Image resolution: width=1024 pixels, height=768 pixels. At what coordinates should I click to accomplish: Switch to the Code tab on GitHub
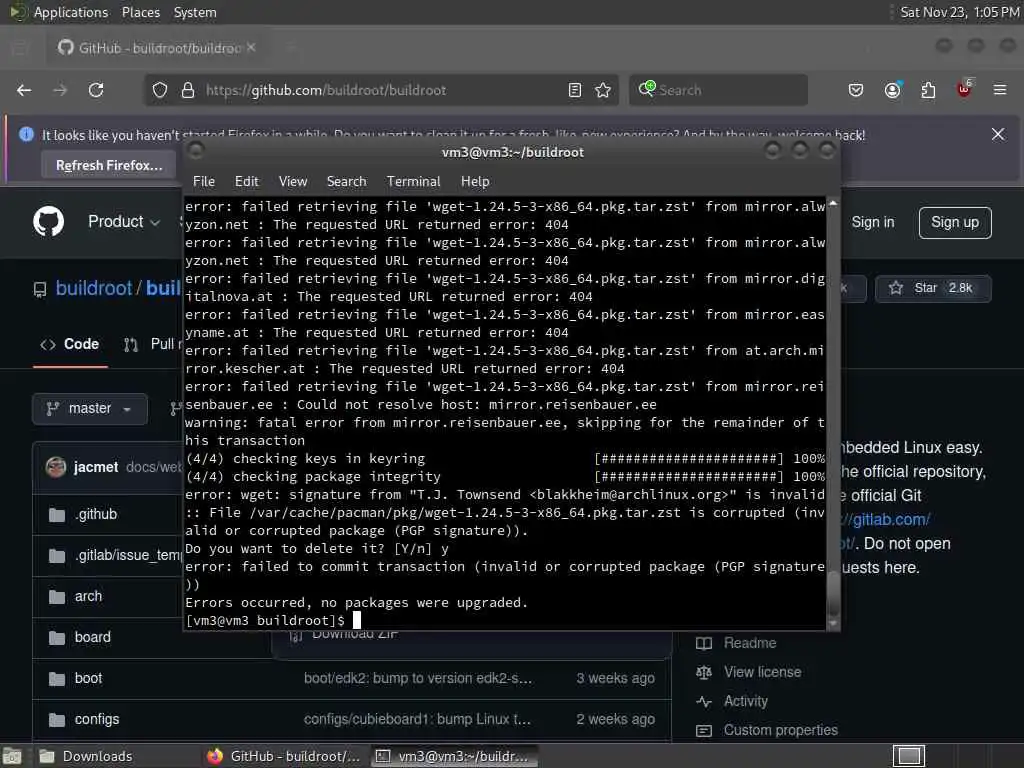pos(70,344)
